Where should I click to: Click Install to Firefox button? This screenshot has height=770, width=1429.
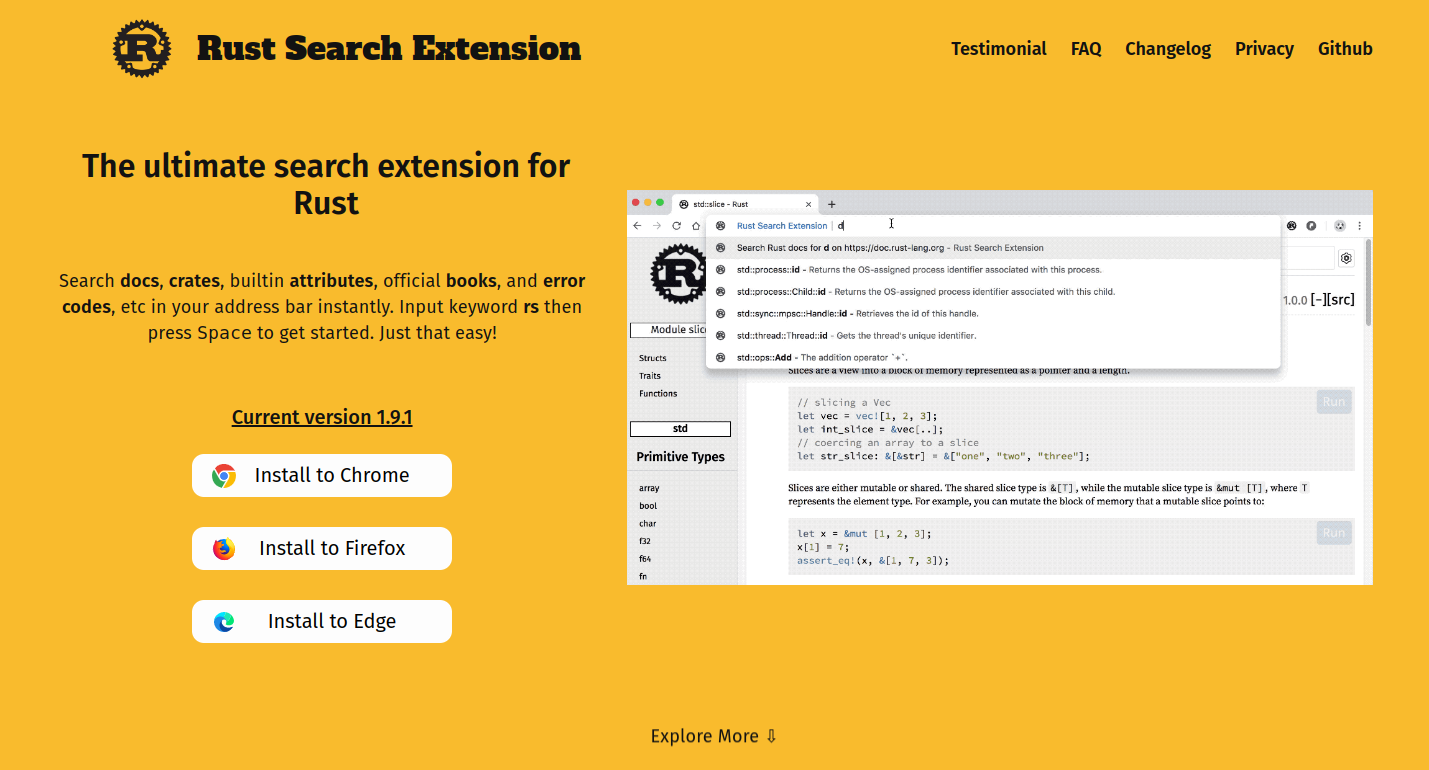point(322,549)
